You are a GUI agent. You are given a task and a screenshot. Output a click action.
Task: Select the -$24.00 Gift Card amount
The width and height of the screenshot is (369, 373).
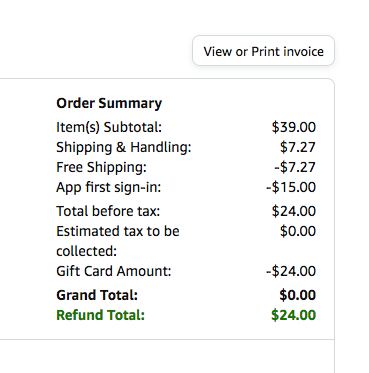point(291,271)
